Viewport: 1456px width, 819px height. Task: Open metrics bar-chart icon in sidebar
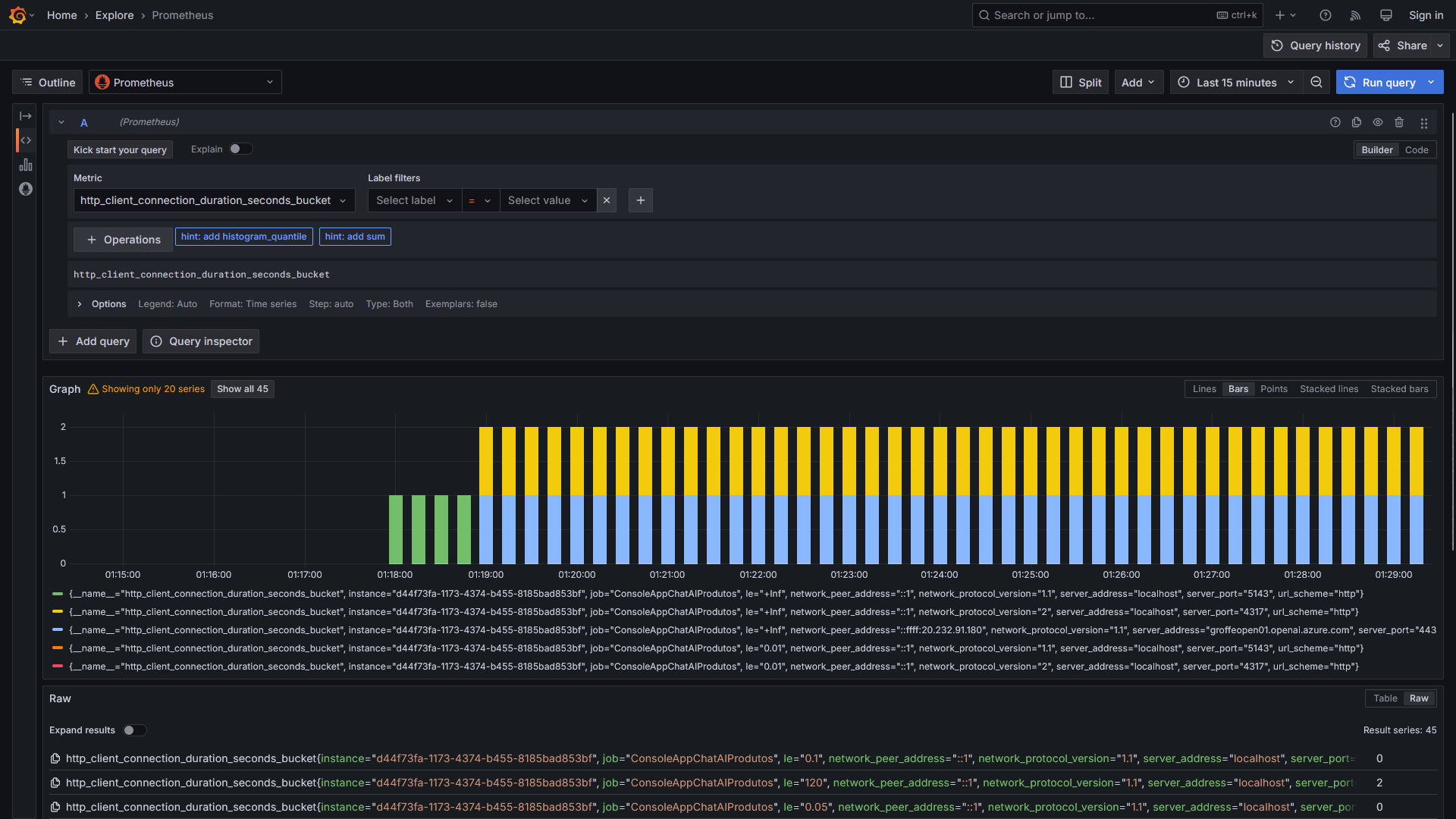(x=26, y=165)
